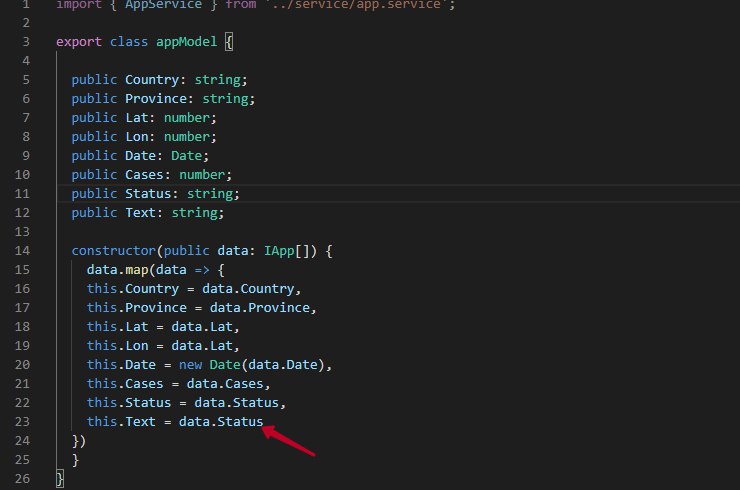The height and width of the screenshot is (490, 740).
Task: Click 'Country' property on line 5
Action: point(152,80)
